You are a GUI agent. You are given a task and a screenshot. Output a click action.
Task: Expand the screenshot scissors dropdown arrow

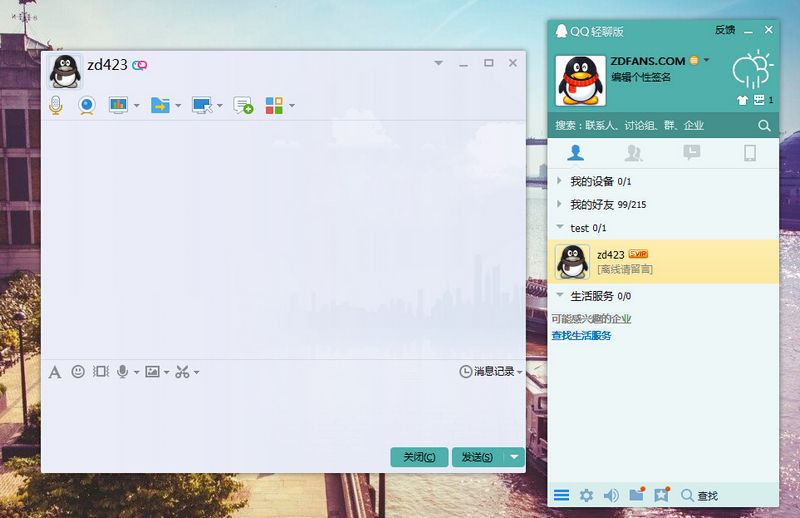point(196,373)
